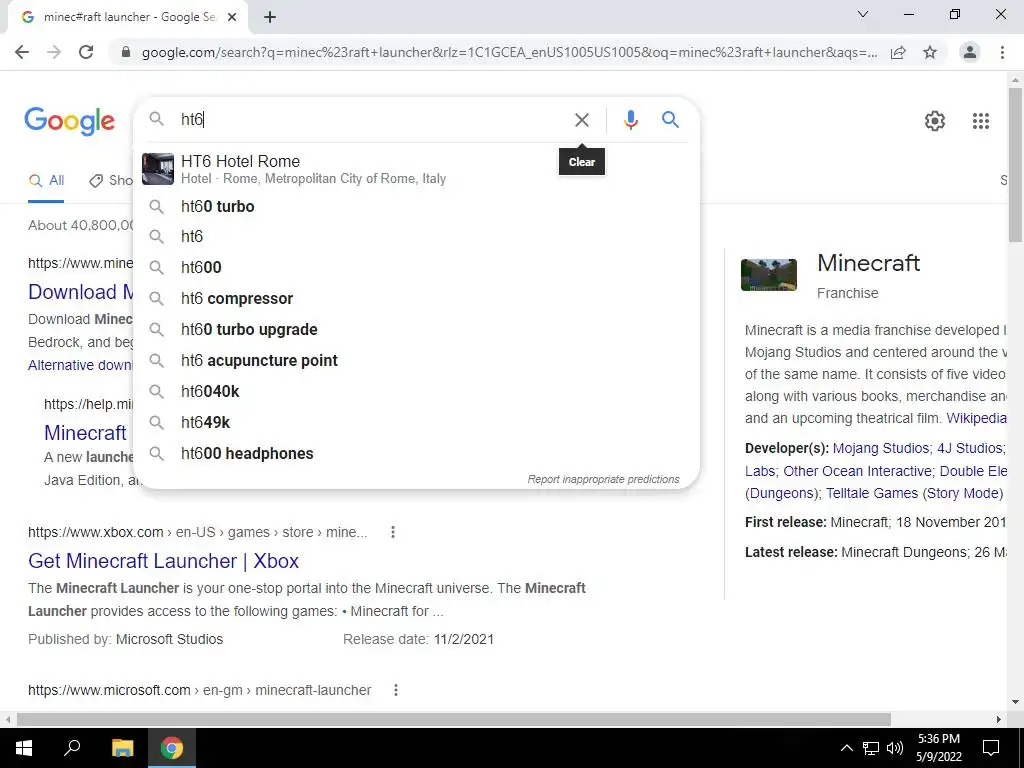Click microsoft.com minecraft-launcher URL breadcrumb
Image resolution: width=1024 pixels, height=768 pixels.
(x=199, y=690)
